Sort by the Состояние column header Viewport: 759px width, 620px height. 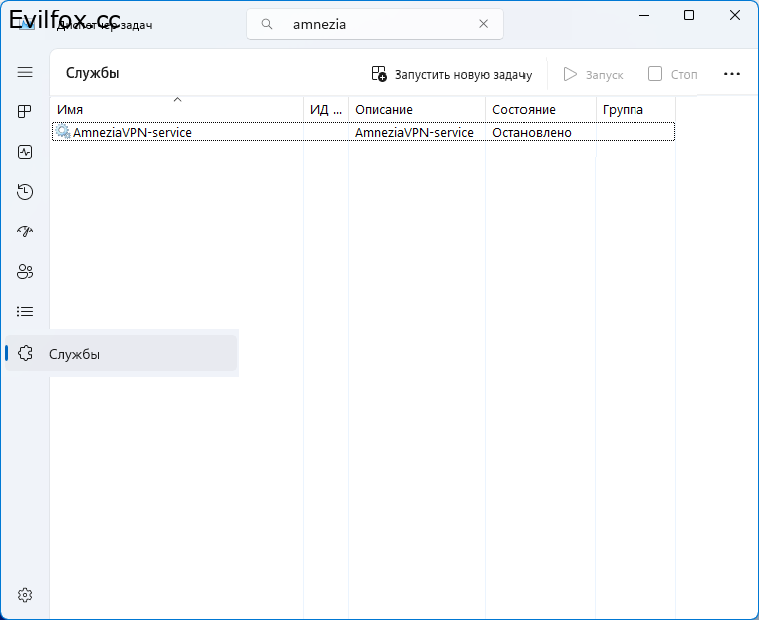pyautogui.click(x=539, y=109)
